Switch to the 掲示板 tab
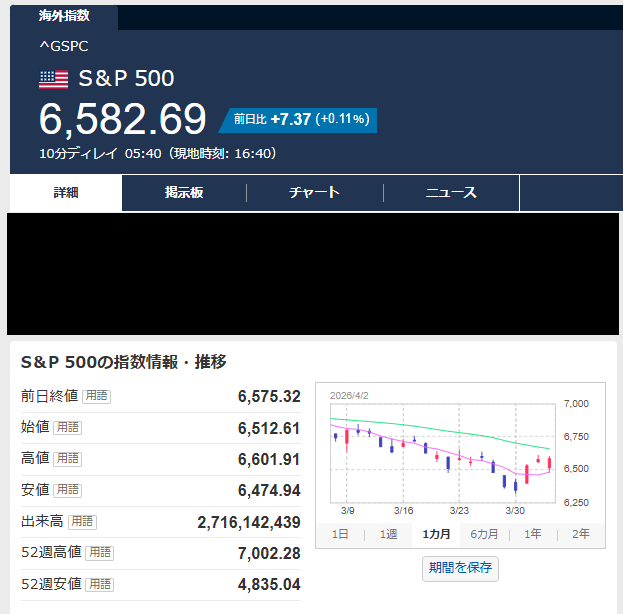The width and height of the screenshot is (623, 614). (x=184, y=193)
